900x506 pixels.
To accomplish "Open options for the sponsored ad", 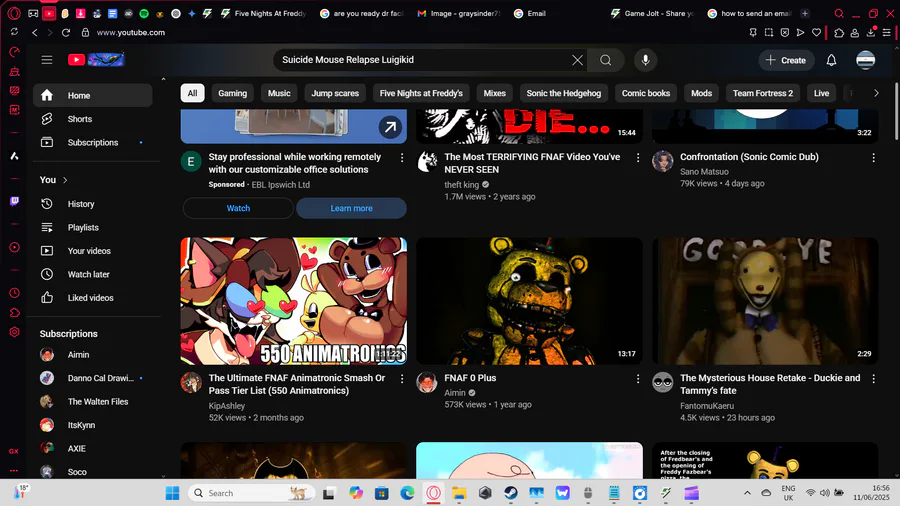I will [402, 157].
